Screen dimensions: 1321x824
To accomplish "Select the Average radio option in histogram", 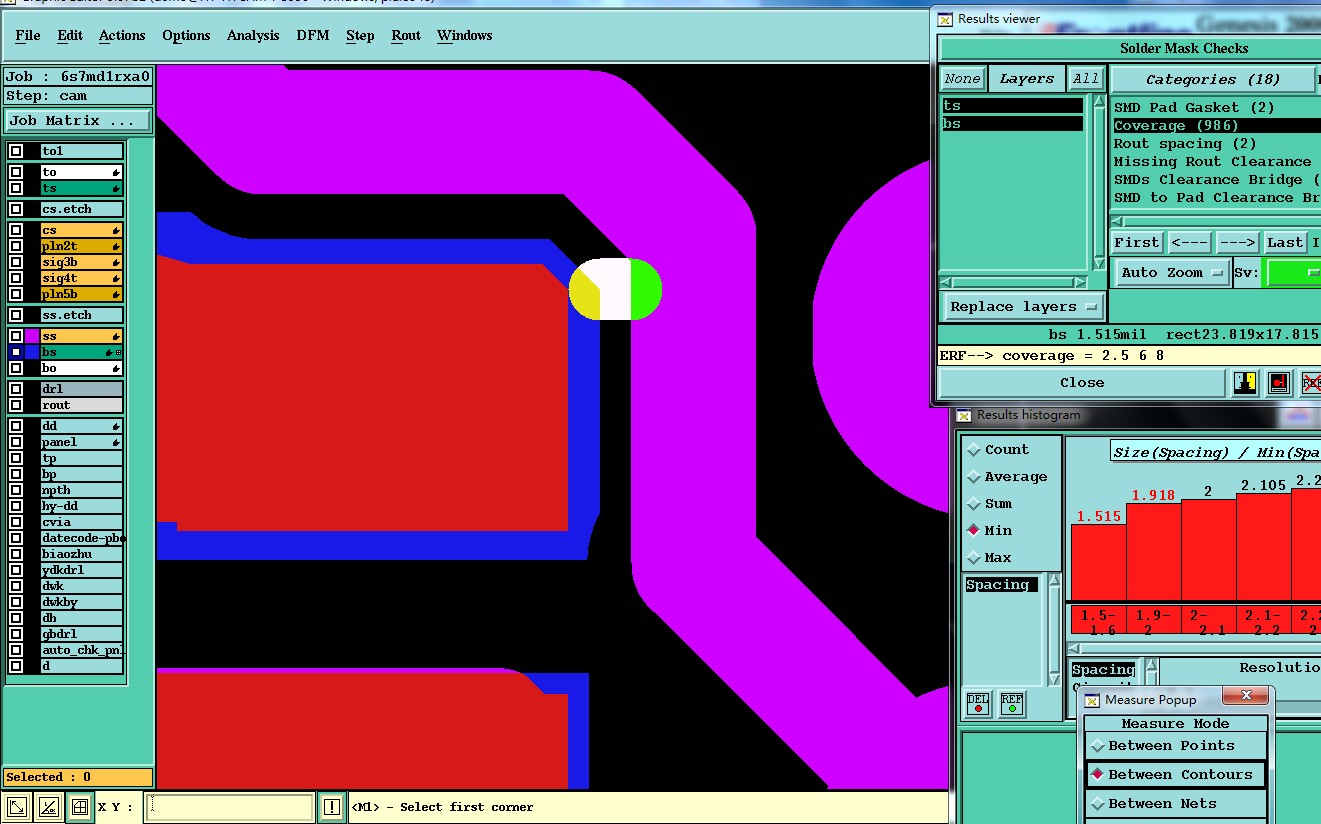I will pyautogui.click(x=974, y=477).
